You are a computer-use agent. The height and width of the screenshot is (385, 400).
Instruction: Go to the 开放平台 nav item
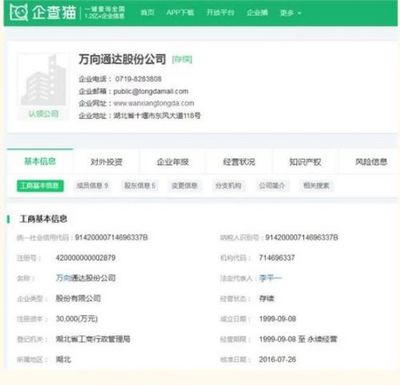pyautogui.click(x=220, y=13)
